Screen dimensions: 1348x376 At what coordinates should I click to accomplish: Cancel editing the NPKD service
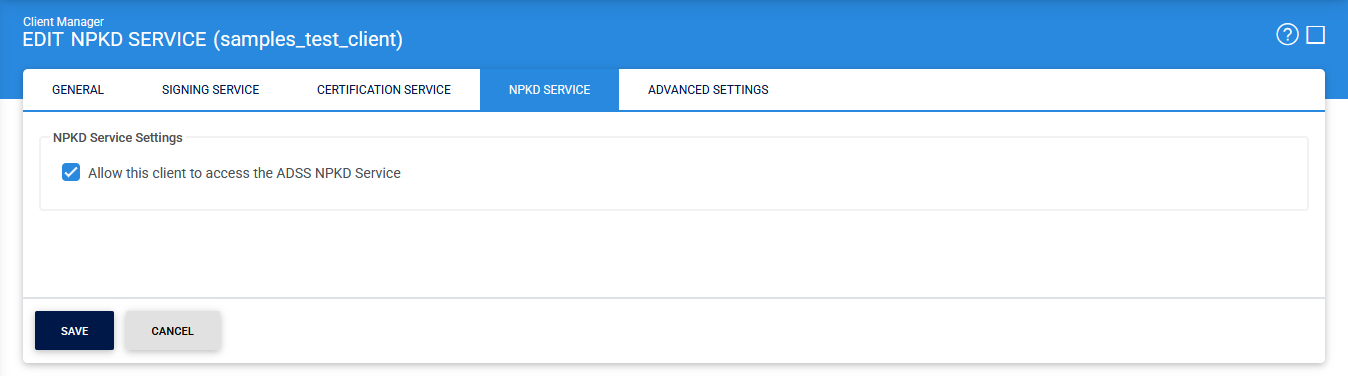coord(172,331)
